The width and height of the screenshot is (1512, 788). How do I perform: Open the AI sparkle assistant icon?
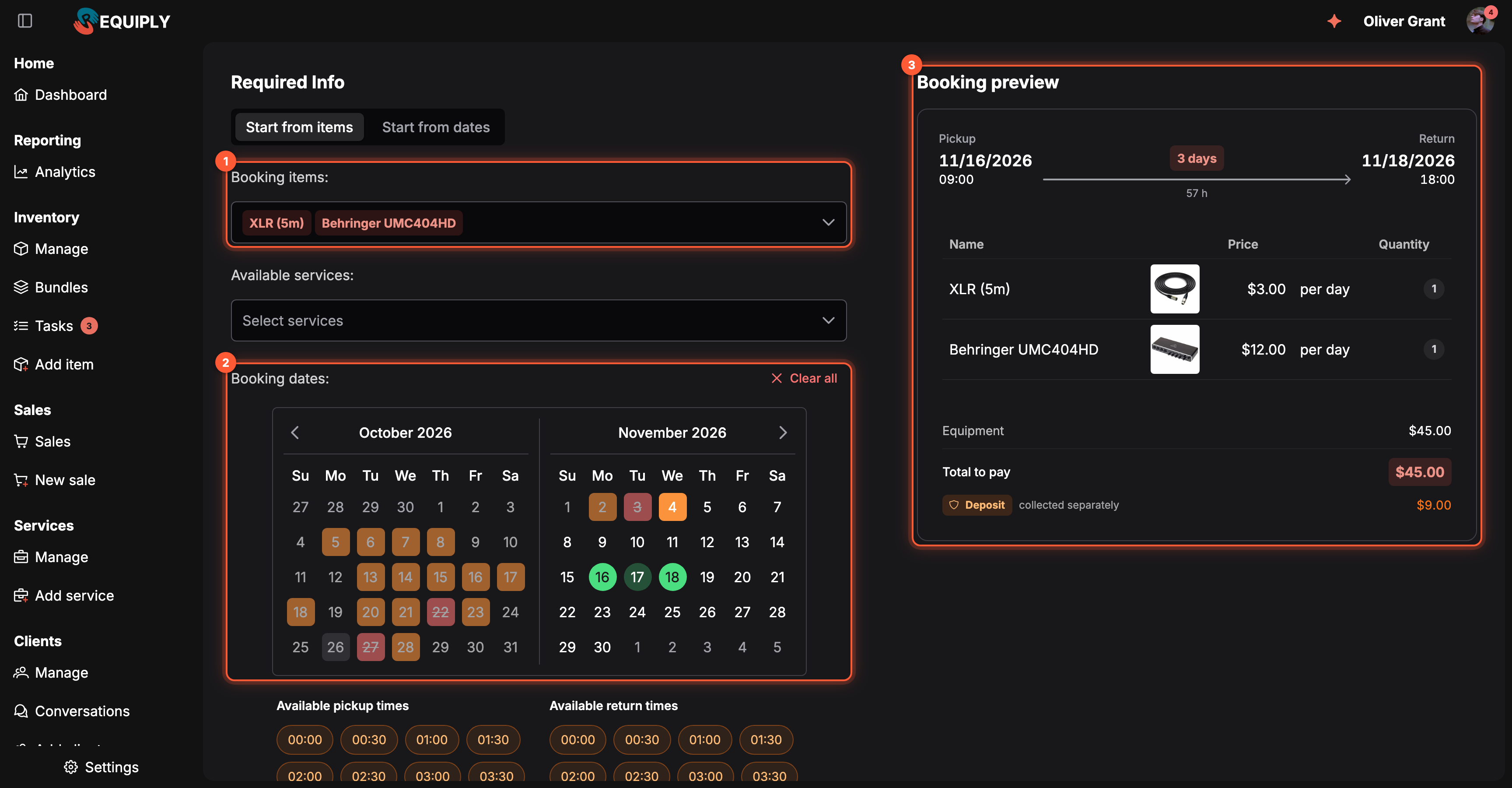point(1334,21)
